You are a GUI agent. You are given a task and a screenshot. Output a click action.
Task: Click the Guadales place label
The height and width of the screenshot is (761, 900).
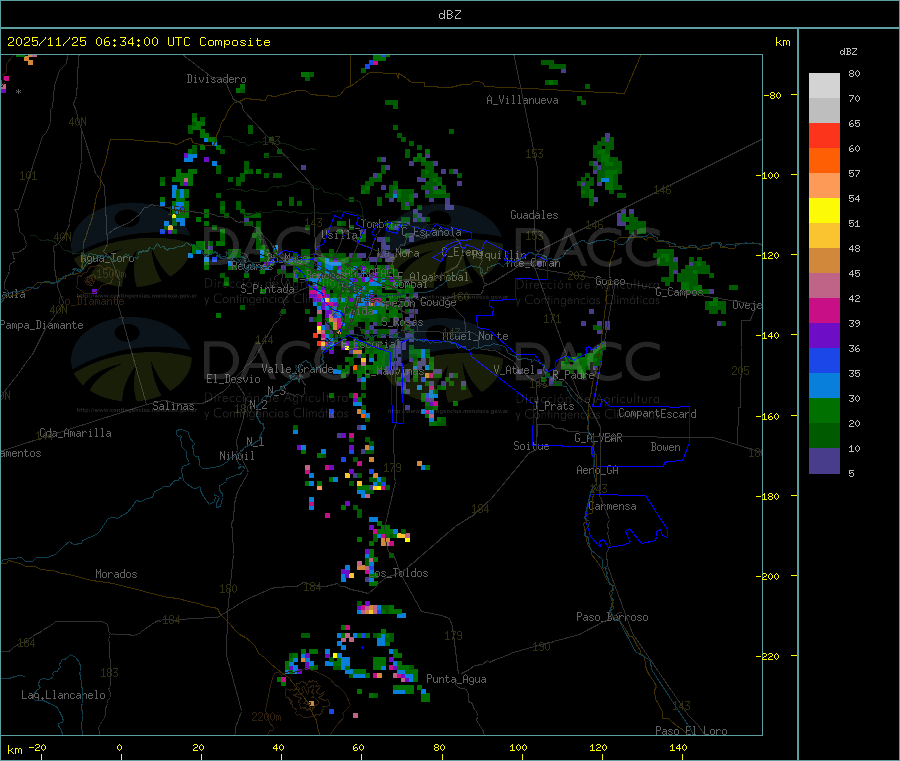pos(534,215)
